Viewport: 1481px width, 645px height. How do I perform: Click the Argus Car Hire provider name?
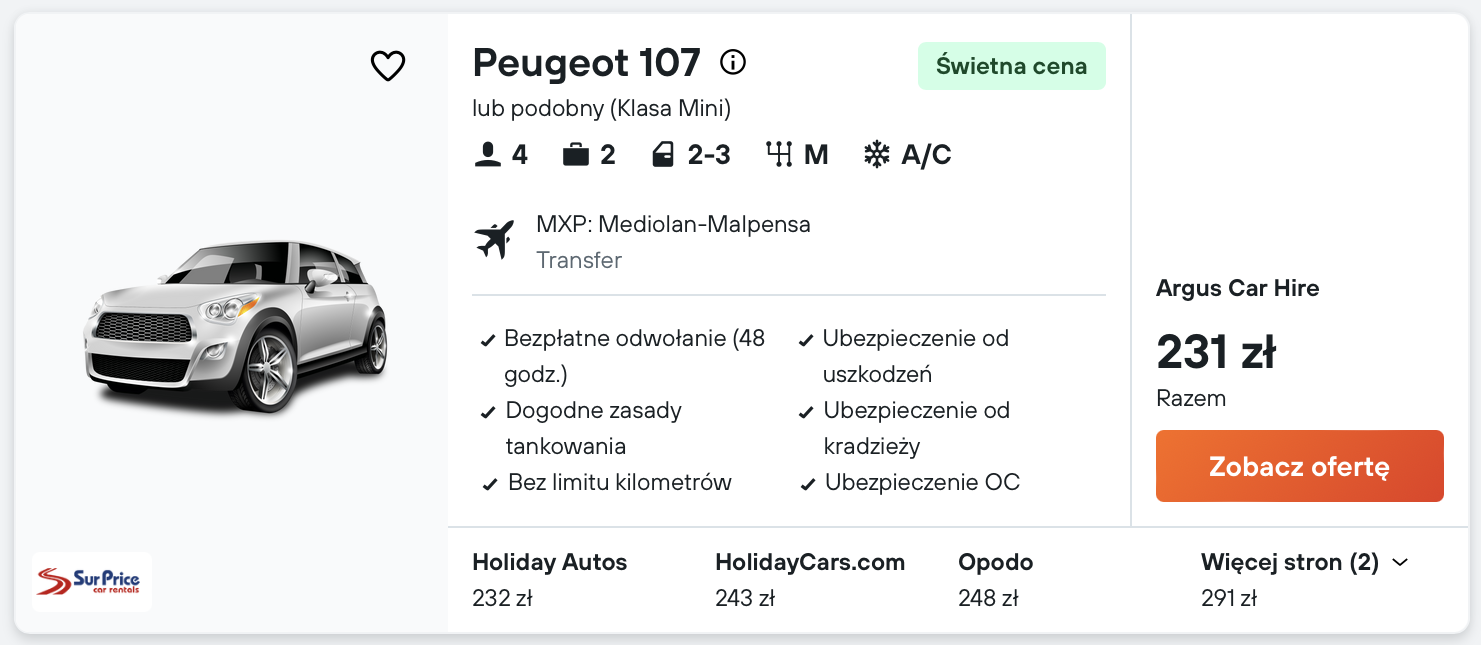1237,288
